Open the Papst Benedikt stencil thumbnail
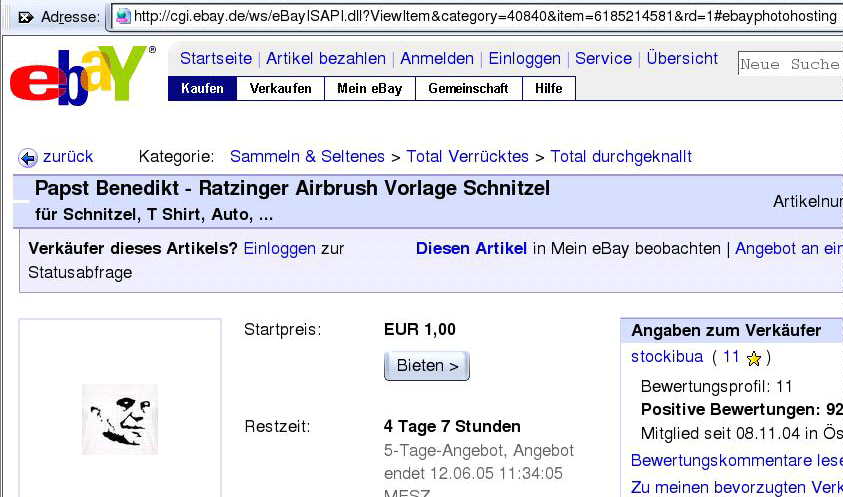The width and height of the screenshot is (843, 497). (120, 419)
